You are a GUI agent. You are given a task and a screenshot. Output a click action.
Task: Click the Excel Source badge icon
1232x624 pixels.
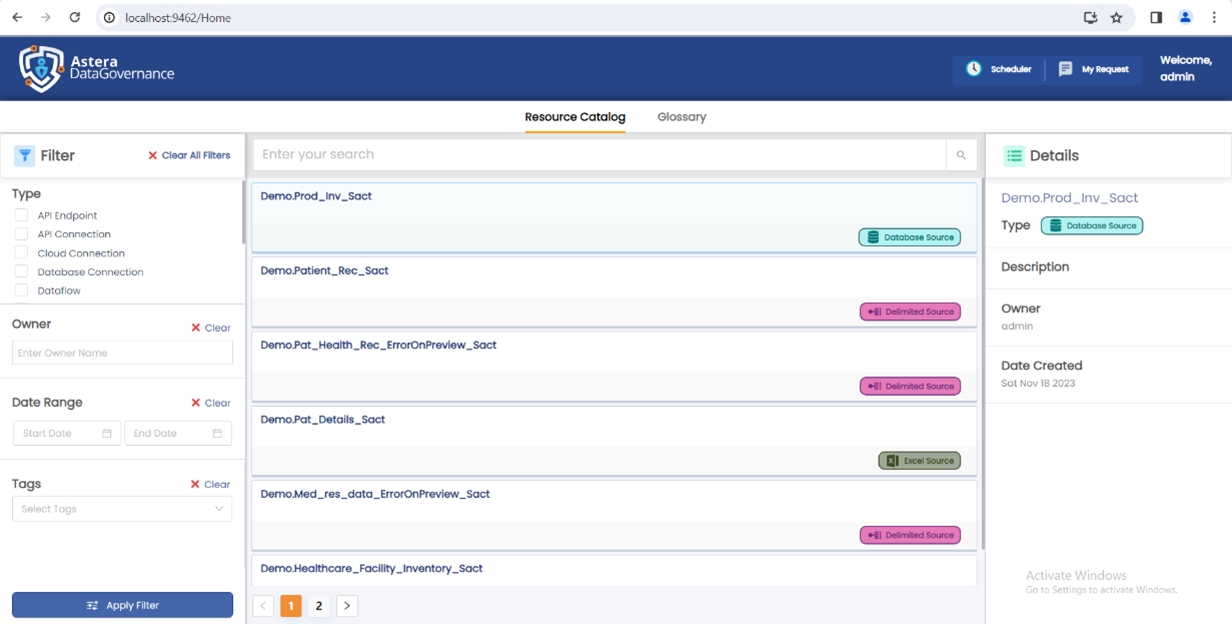coord(892,461)
